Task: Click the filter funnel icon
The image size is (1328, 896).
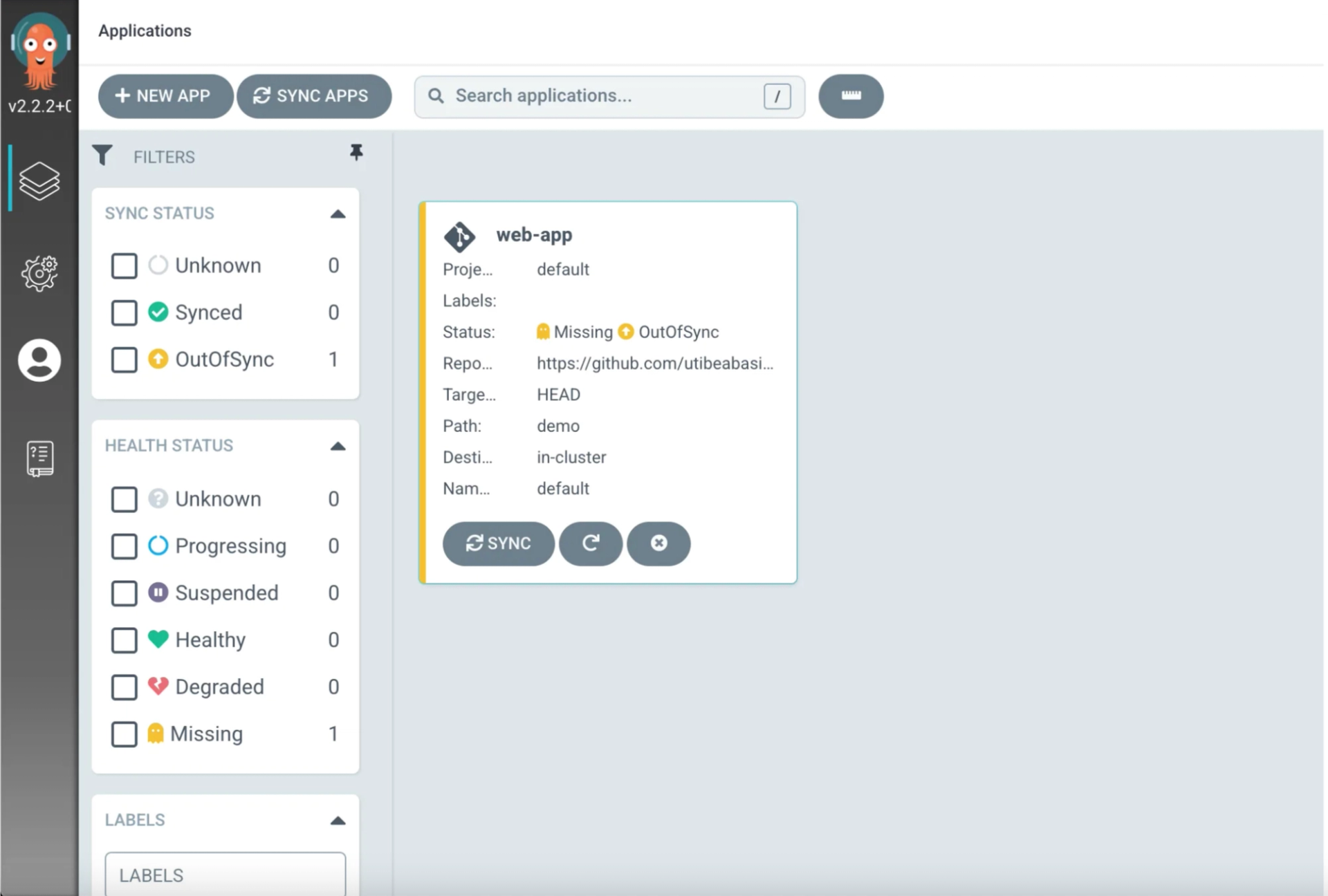Action: click(102, 156)
